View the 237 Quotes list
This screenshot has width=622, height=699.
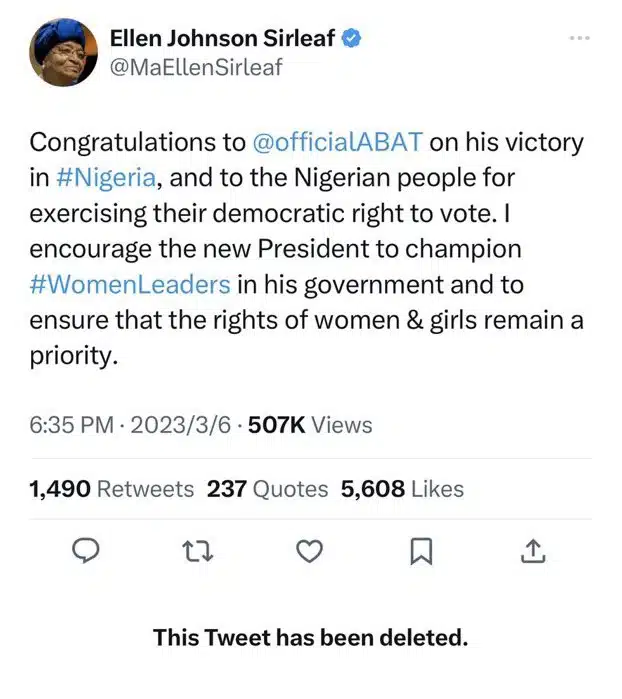click(x=267, y=489)
